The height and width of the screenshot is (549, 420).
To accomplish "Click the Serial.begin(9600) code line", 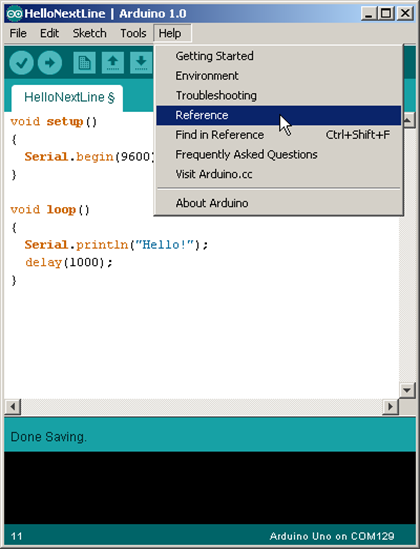I will [x=89, y=157].
